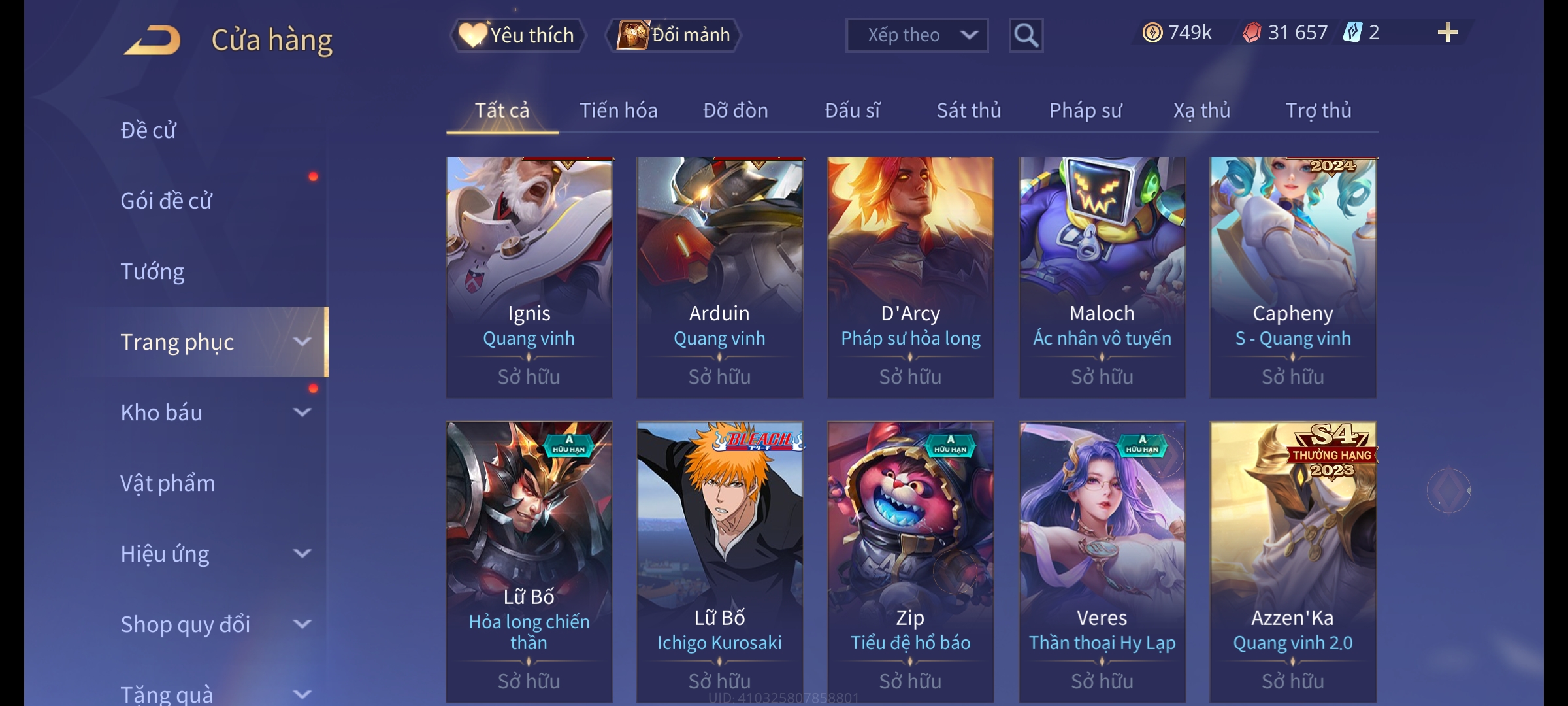Click the red ruby currency icon
The image size is (1568, 706).
coord(1252,33)
